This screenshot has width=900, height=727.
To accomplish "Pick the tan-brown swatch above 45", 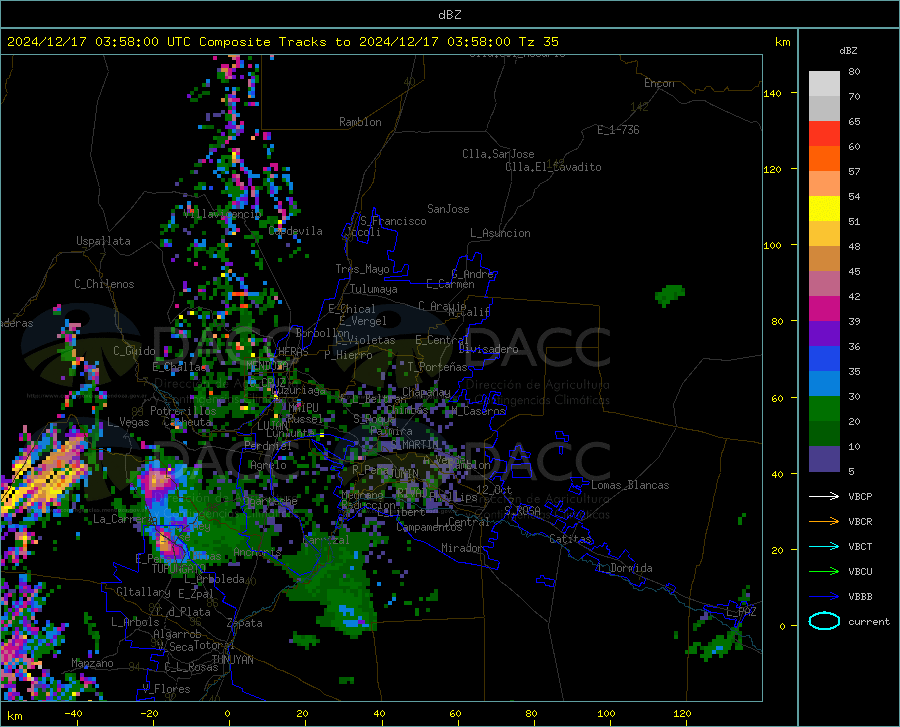I will 824,259.
